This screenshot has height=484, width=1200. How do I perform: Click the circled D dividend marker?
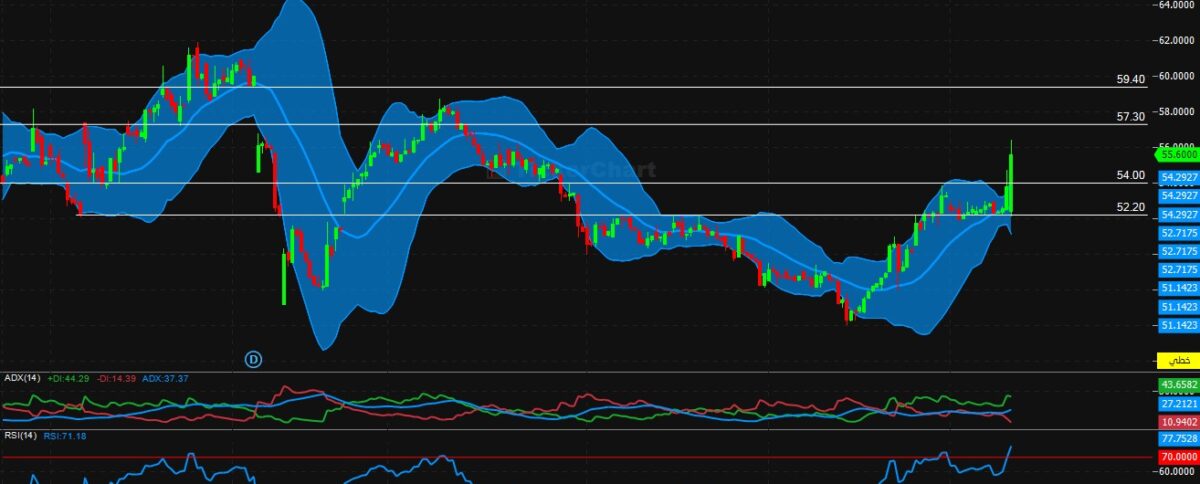[x=254, y=357]
